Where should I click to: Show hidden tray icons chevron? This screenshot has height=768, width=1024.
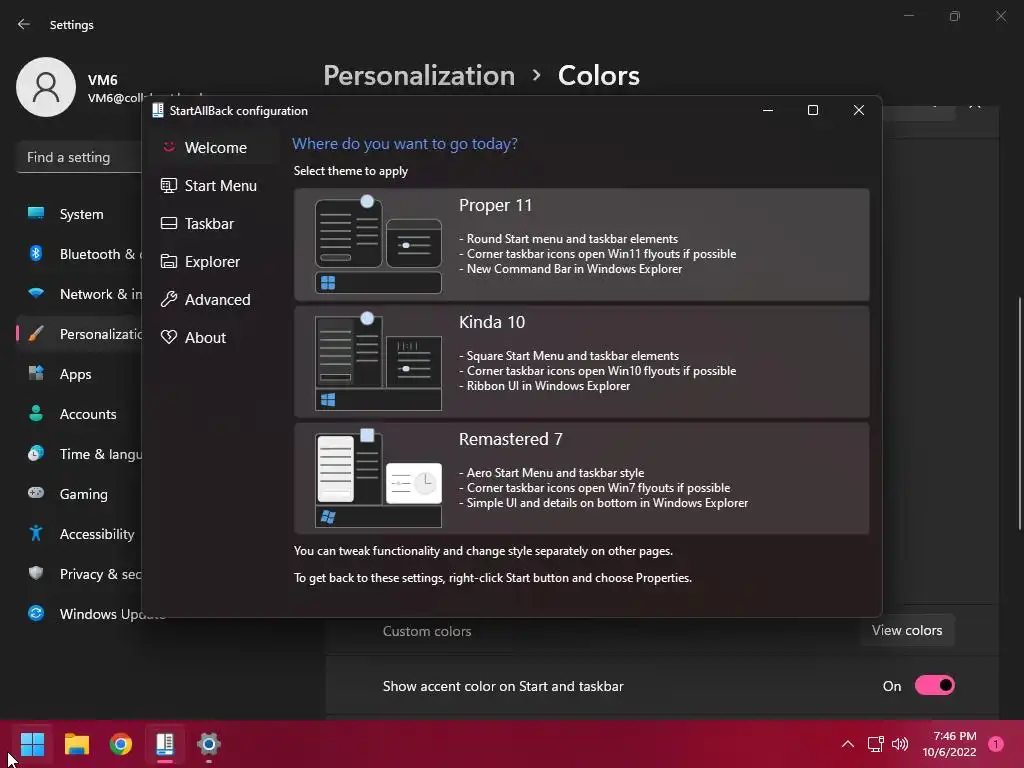[x=848, y=743]
